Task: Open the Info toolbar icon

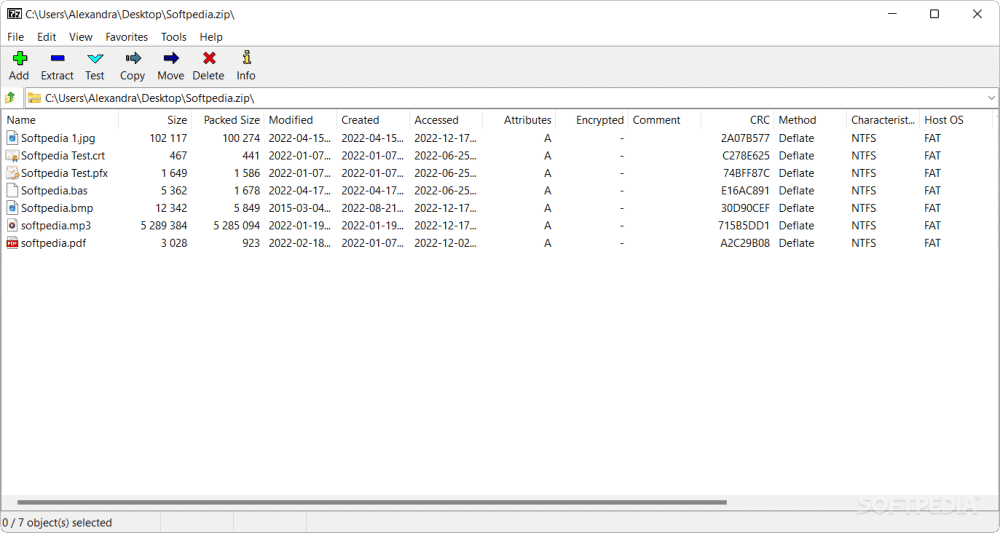Action: coord(246,58)
